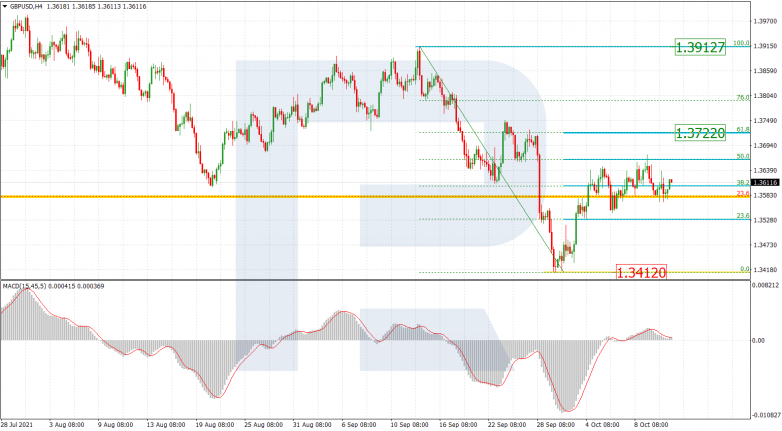Click the Fibonacci 0.0 level label
This screenshot has width=782, height=431.
click(745, 269)
